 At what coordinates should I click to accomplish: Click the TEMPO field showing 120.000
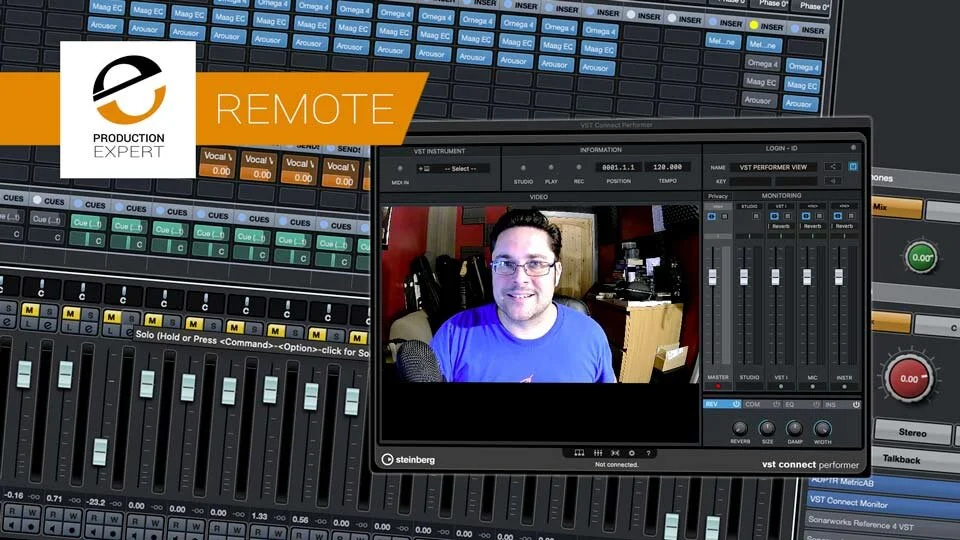pos(667,167)
